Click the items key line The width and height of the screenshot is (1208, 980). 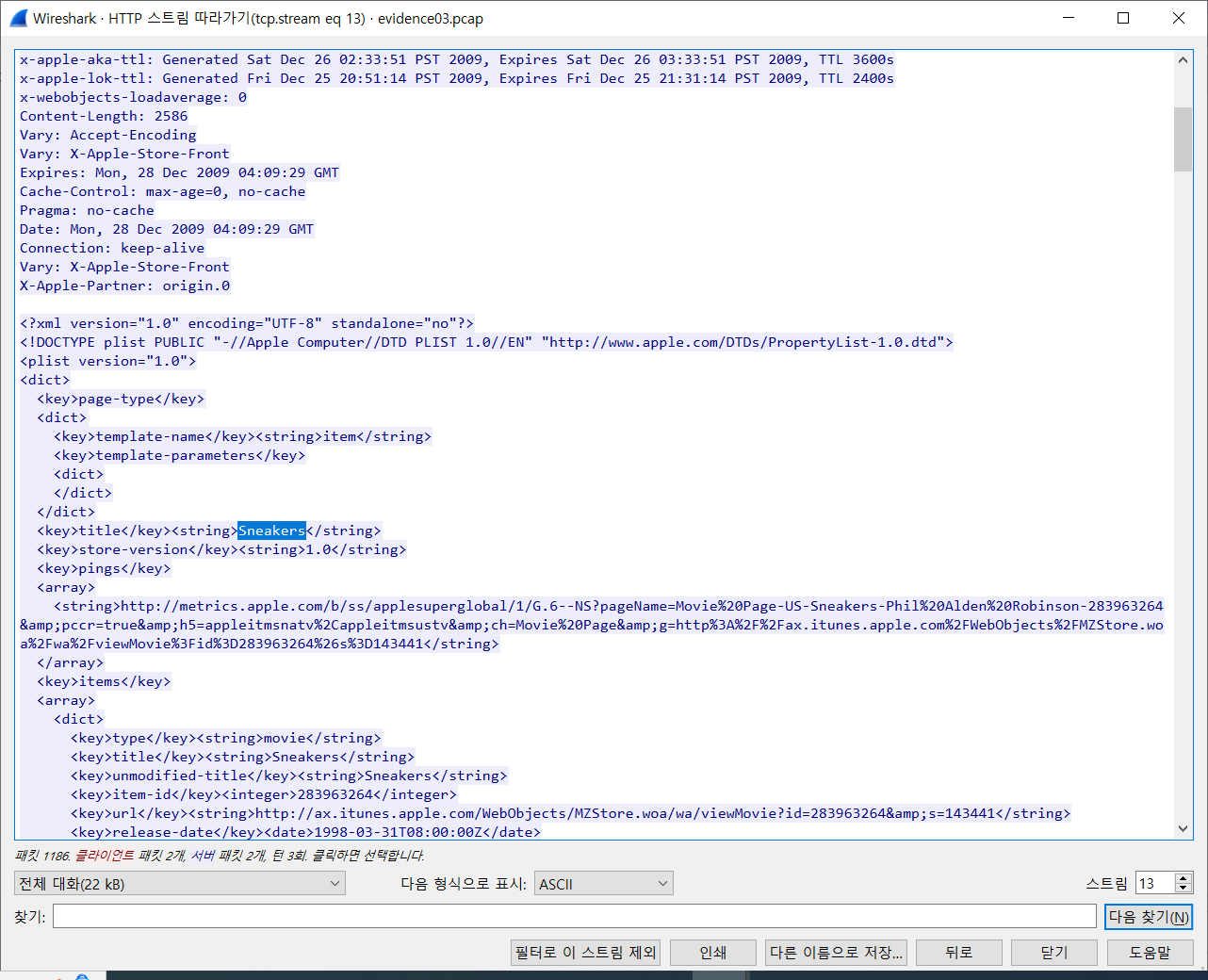[104, 681]
